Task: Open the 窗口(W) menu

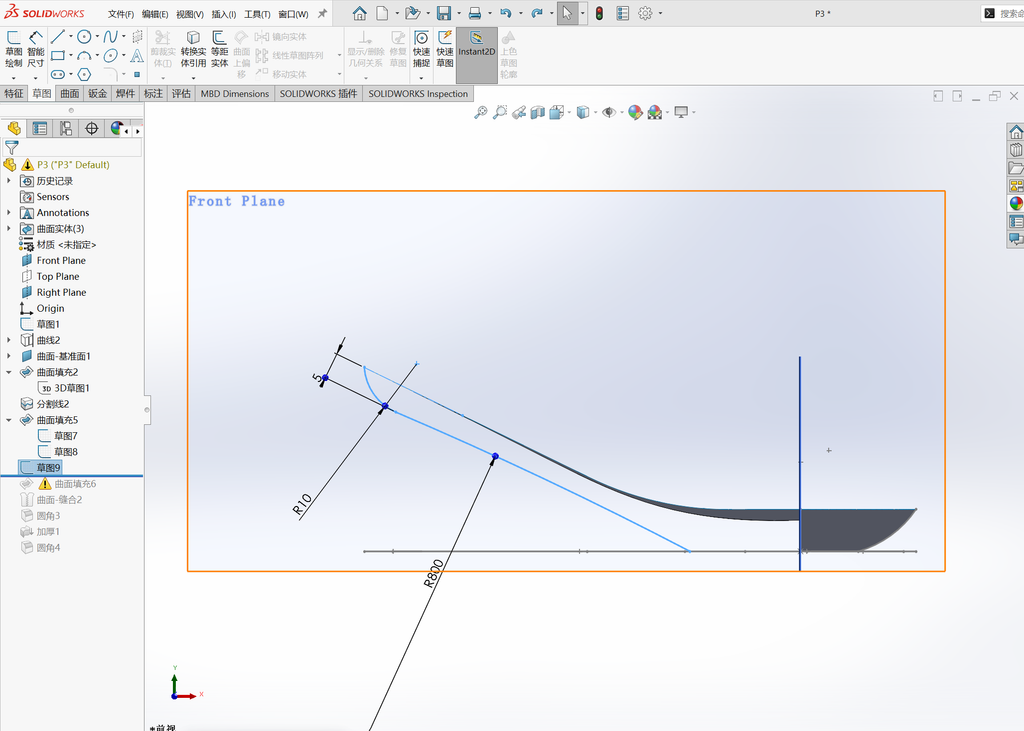Action: point(293,14)
